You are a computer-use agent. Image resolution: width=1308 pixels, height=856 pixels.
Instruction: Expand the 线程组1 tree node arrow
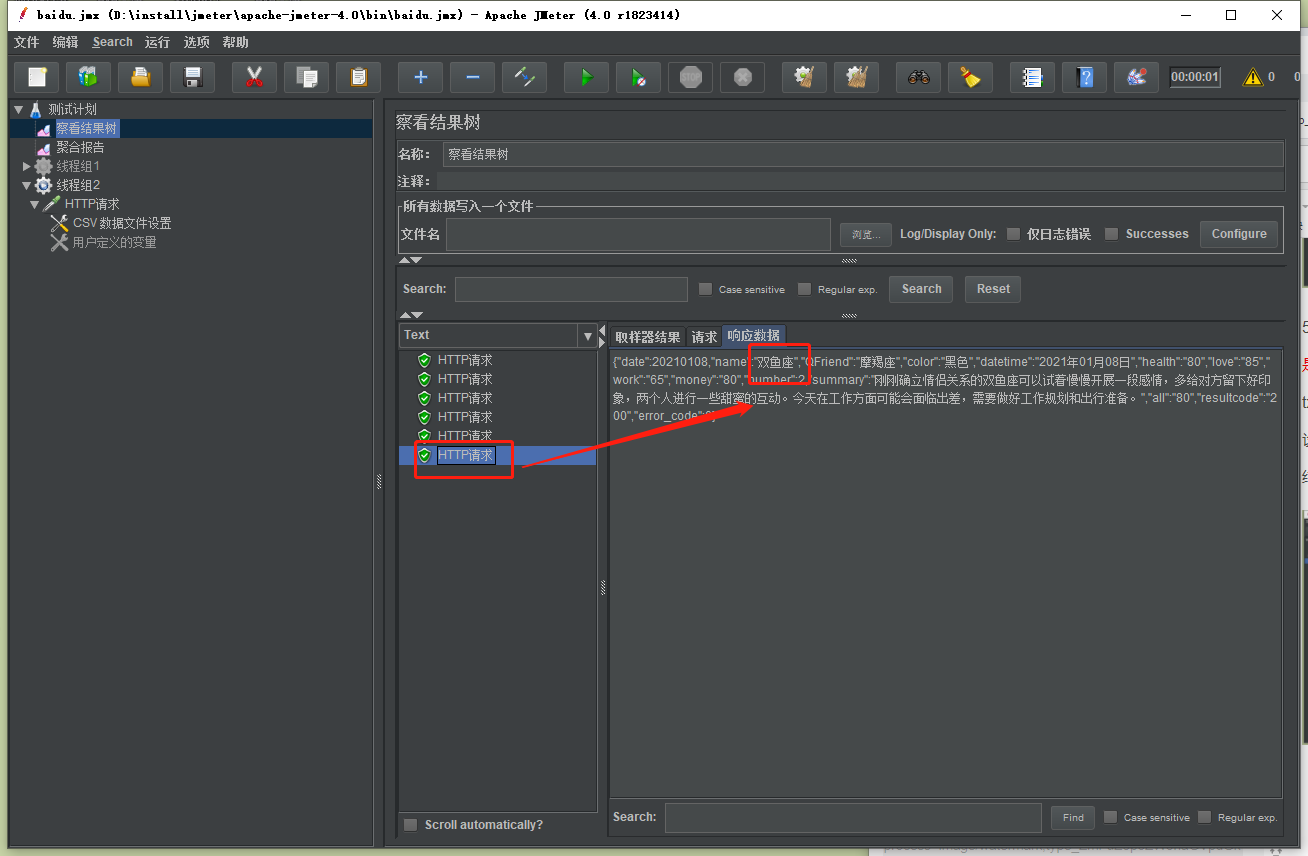click(27, 166)
